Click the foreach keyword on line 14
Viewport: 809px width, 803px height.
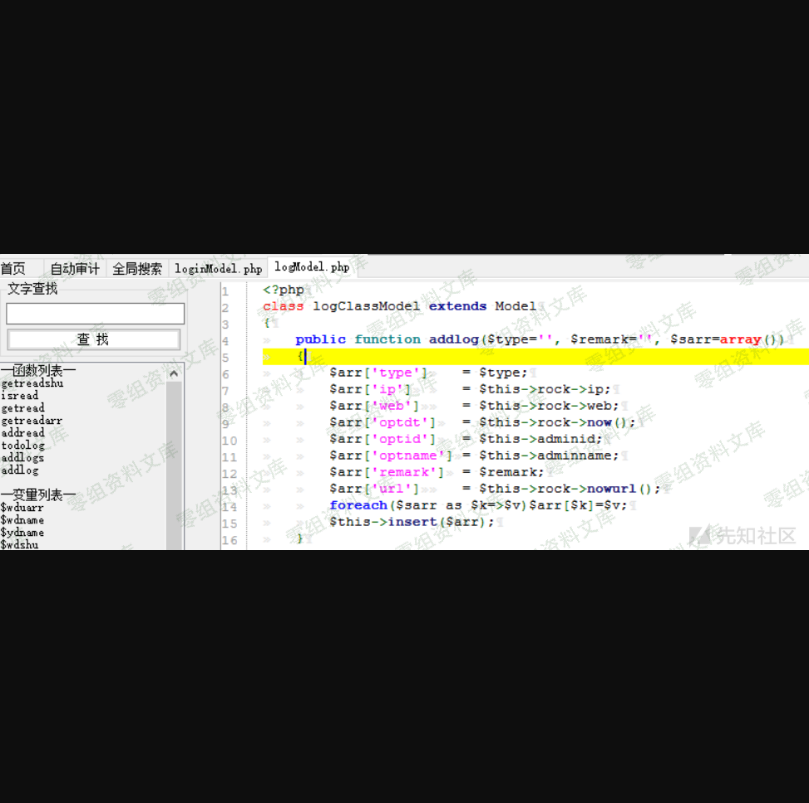pos(357,505)
